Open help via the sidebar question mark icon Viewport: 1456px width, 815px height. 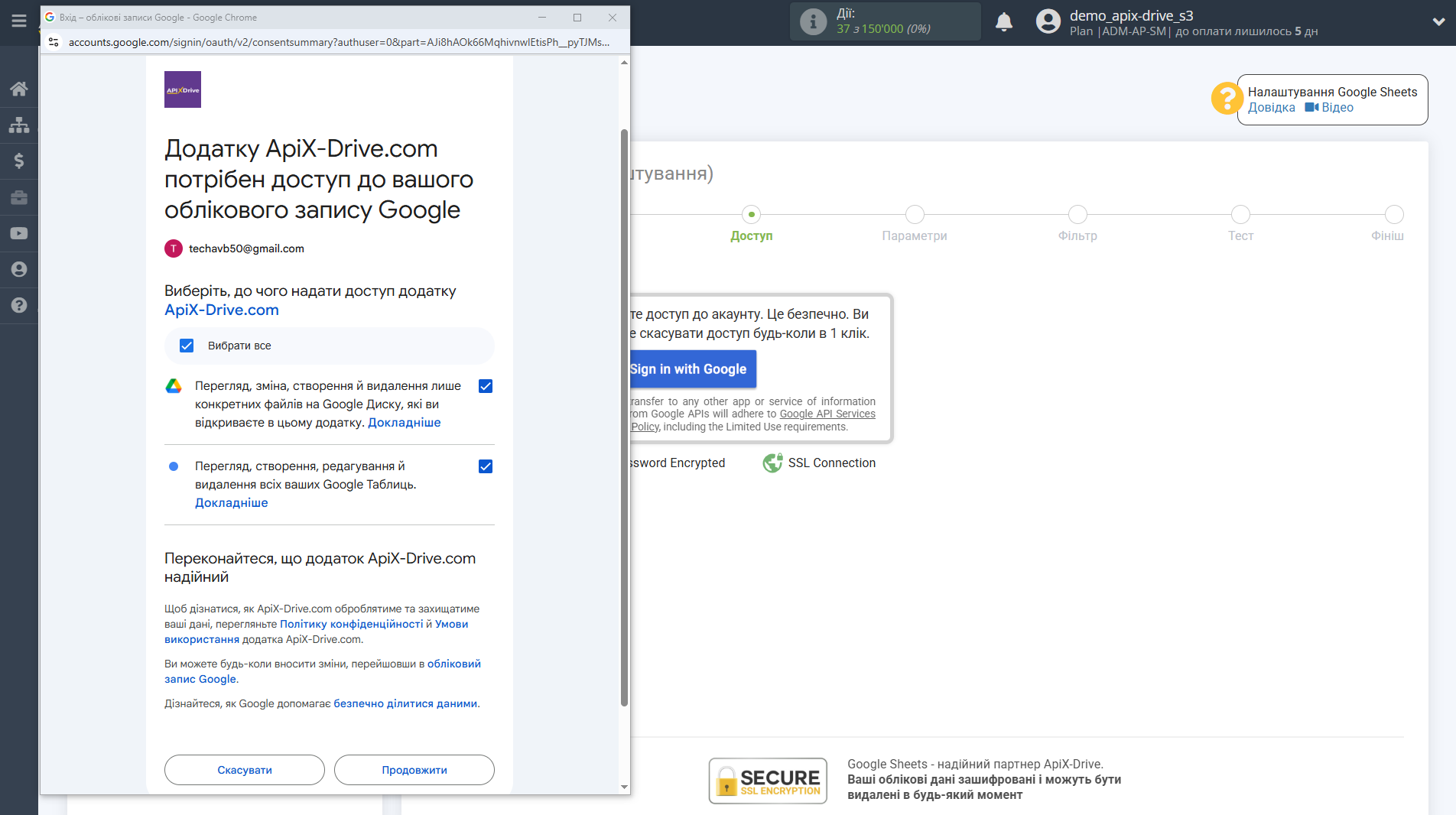tap(19, 305)
